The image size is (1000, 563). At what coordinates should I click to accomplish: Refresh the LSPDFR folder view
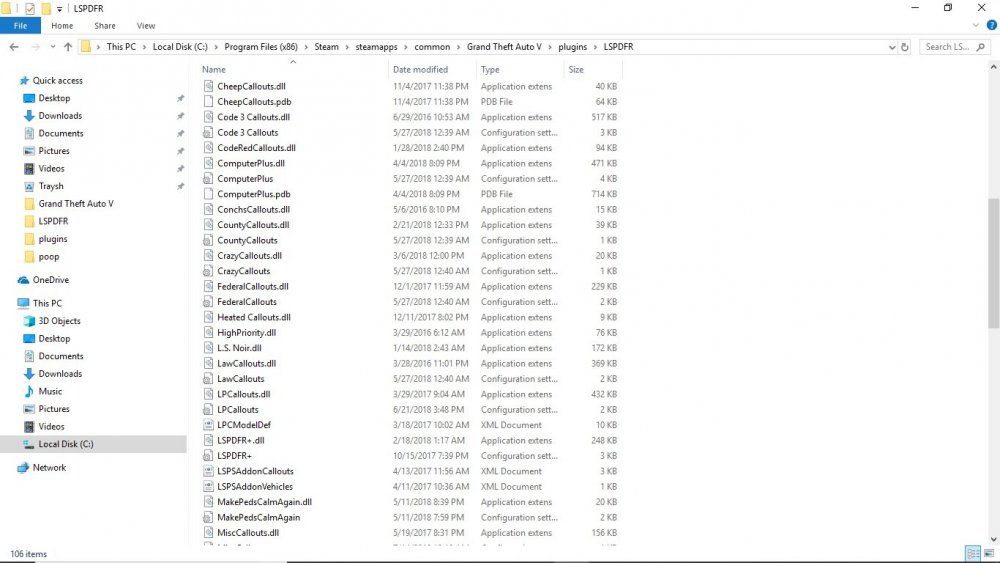(x=904, y=47)
